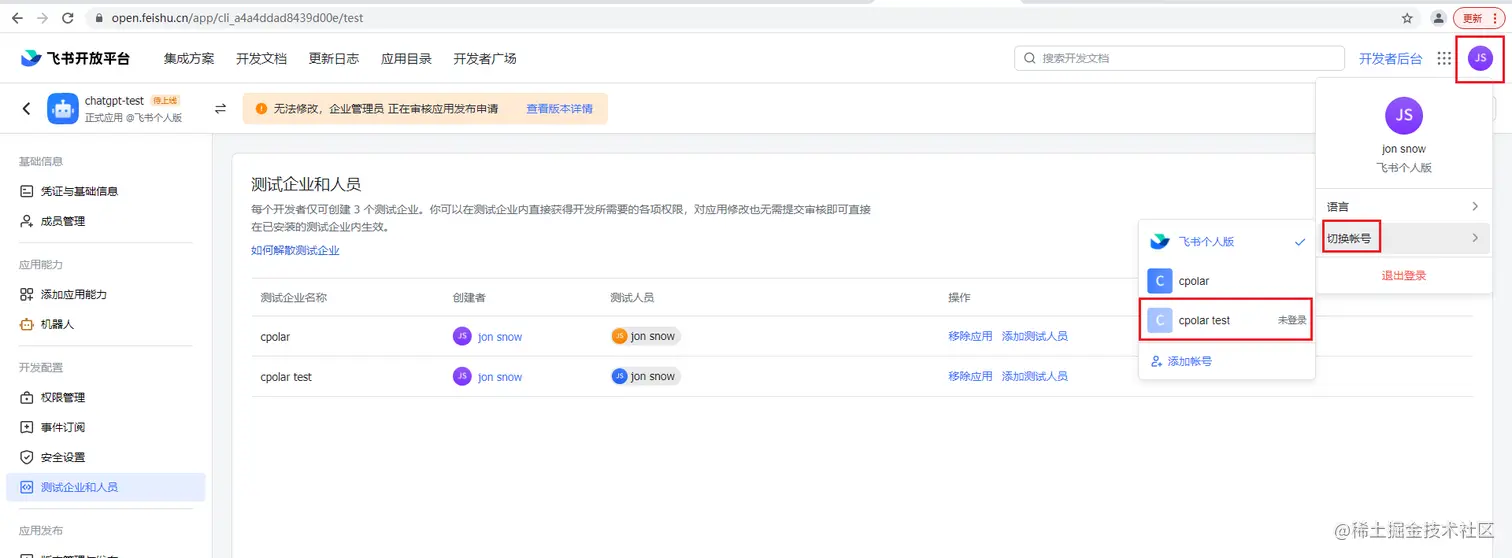1512x558 pixels.
Task: Click the red 更新 browser button
Action: point(1478,18)
